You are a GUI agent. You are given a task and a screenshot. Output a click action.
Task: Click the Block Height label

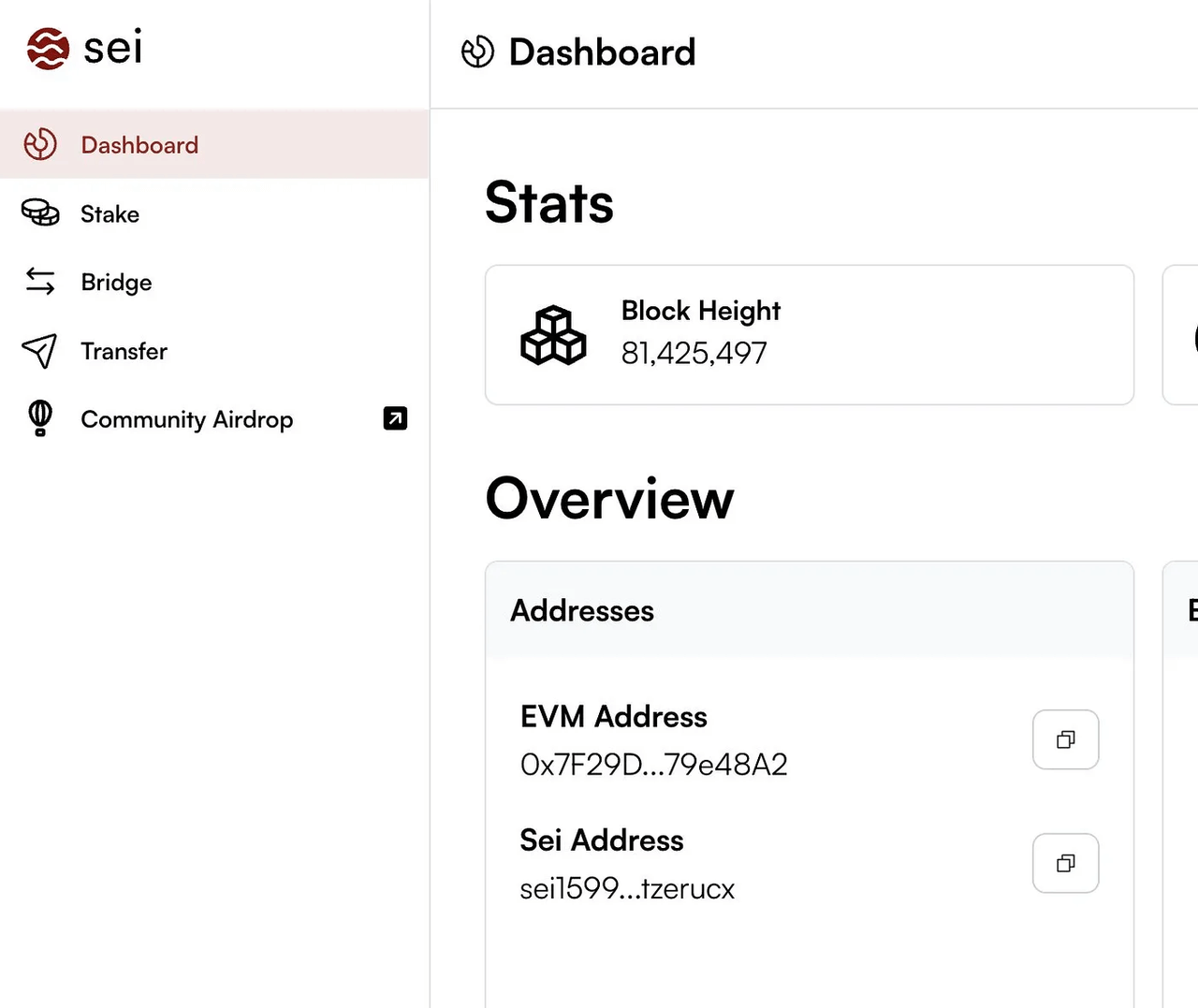coord(701,311)
